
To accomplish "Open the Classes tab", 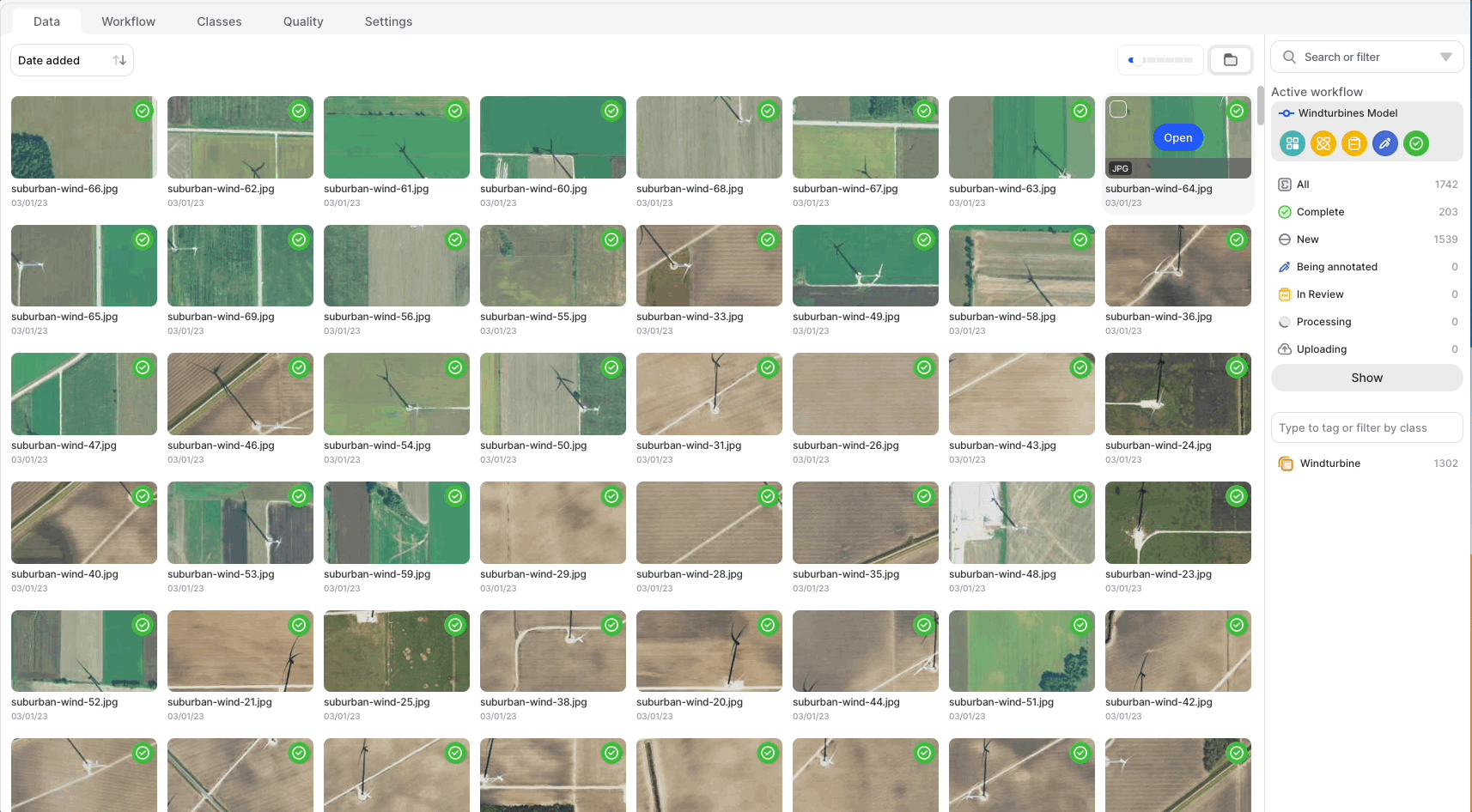I will 220,21.
